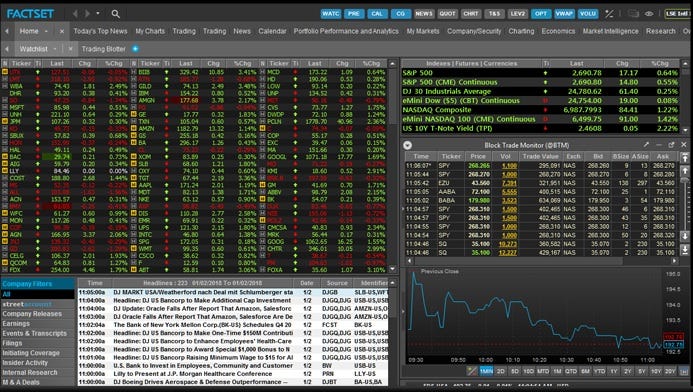Toggle the NEWS quick-launch button
The image size is (693, 392).
(424, 14)
